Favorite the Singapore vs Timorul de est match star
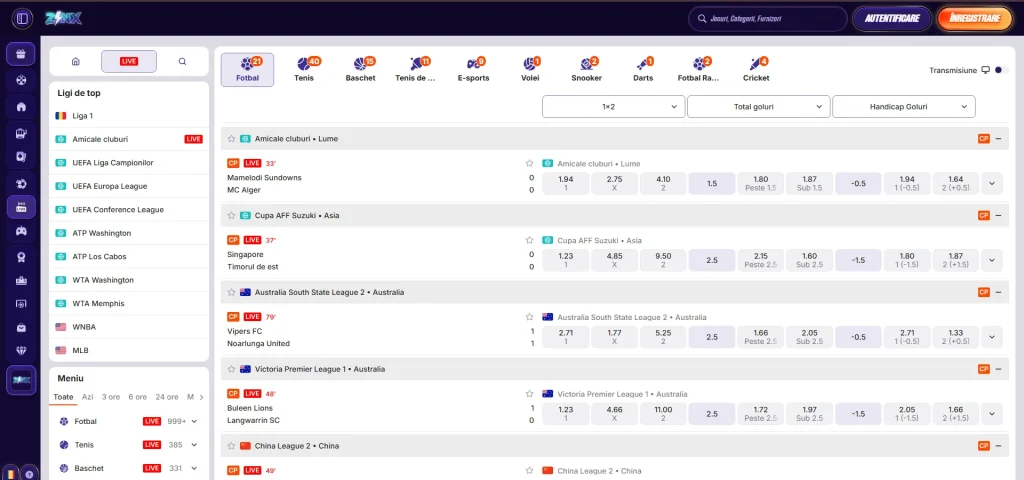 click(530, 240)
